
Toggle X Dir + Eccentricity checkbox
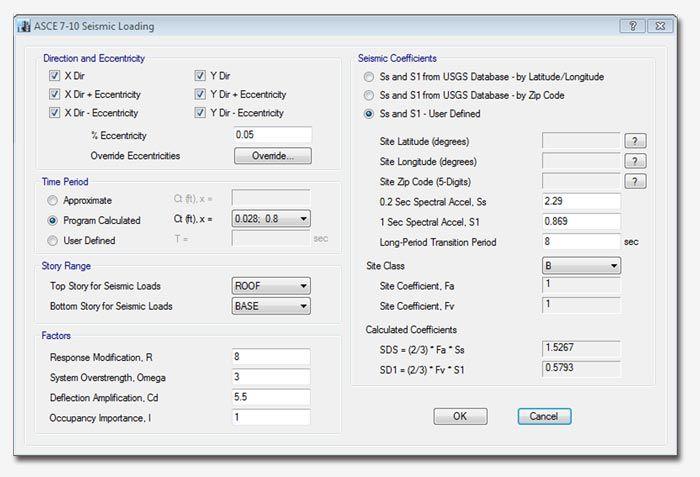[x=54, y=94]
